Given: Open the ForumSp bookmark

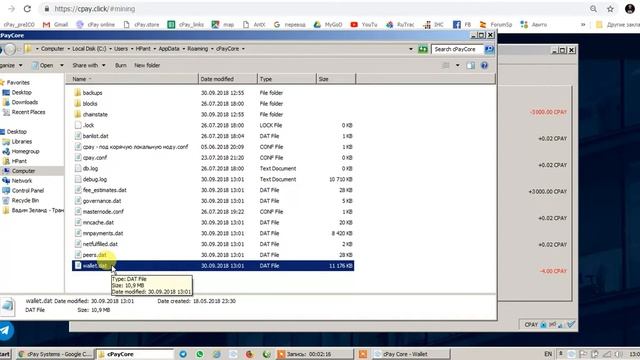Looking at the screenshot, I should [496, 24].
